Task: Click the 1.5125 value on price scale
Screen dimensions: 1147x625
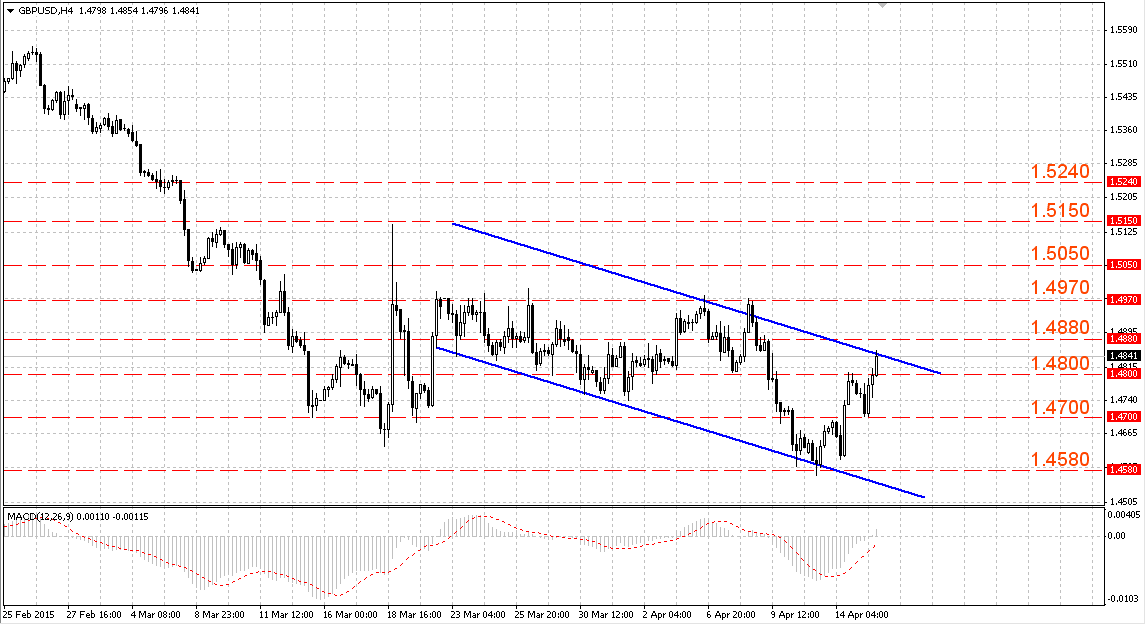Action: (x=1124, y=232)
